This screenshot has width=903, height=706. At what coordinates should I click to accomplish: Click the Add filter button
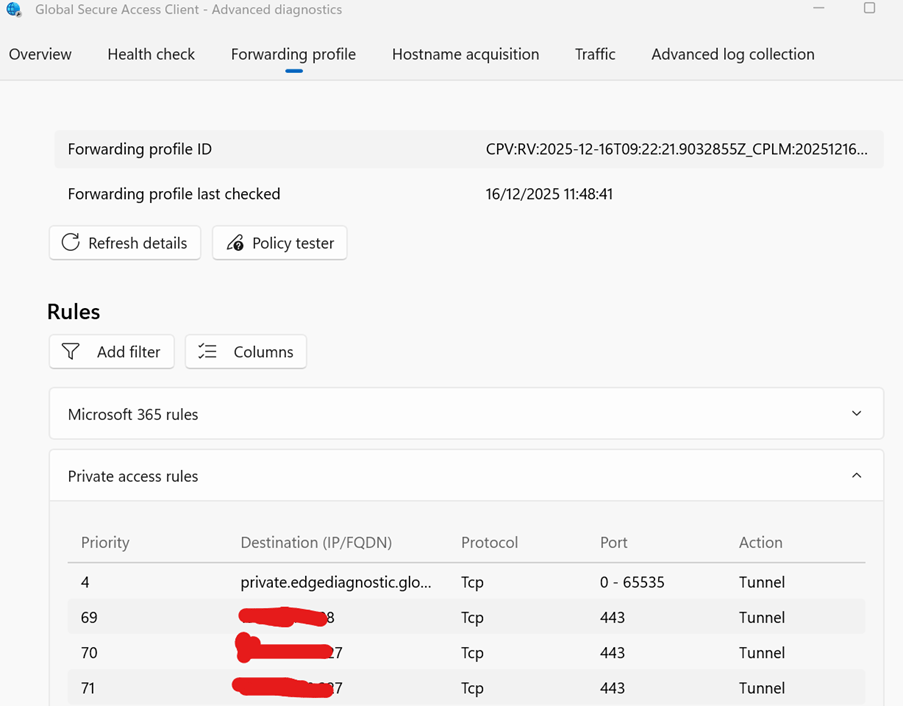(112, 352)
